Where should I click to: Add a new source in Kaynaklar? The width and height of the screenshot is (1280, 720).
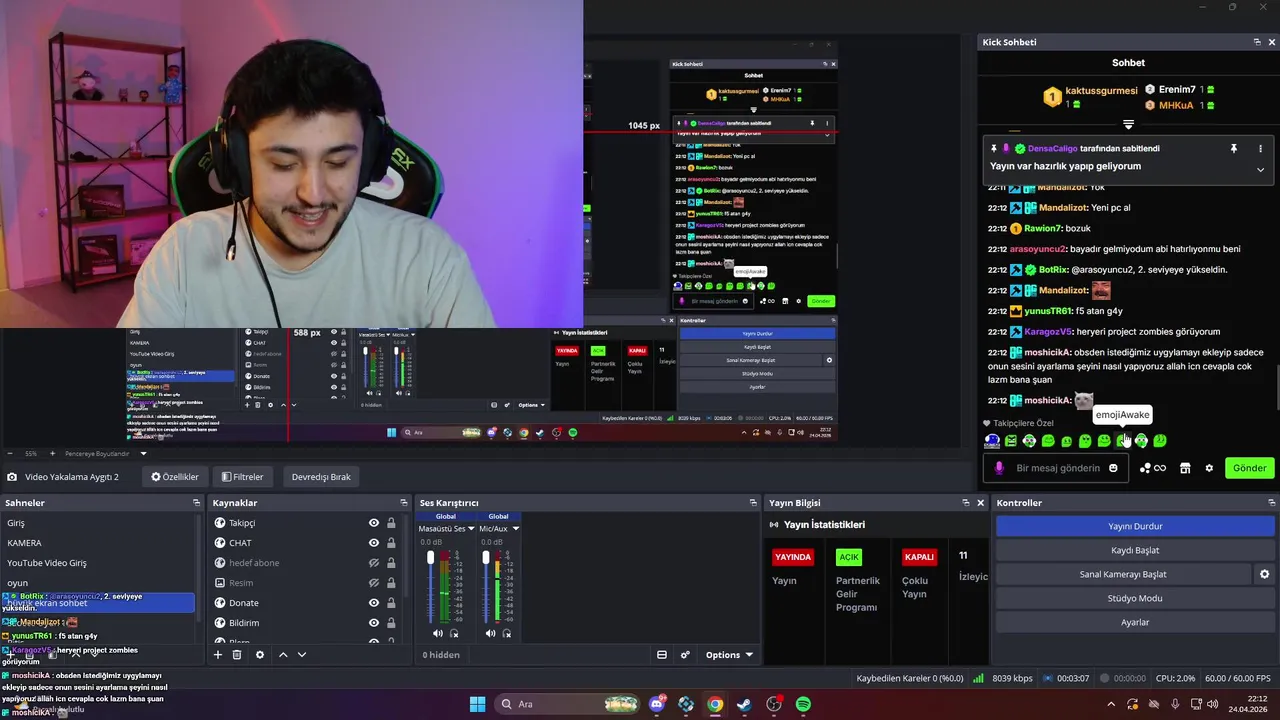pyautogui.click(x=217, y=655)
